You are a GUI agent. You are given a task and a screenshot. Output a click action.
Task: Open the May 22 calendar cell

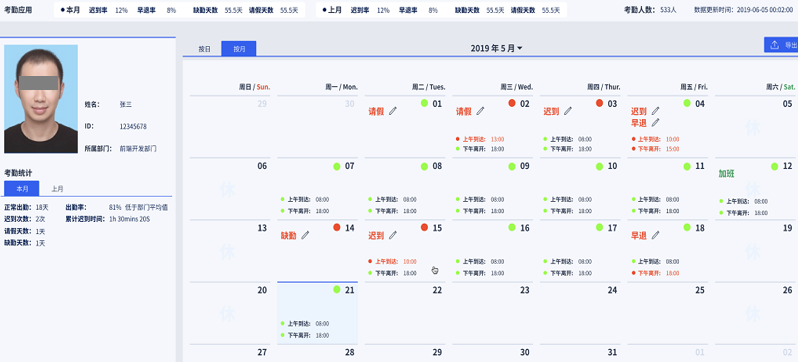pos(405,313)
